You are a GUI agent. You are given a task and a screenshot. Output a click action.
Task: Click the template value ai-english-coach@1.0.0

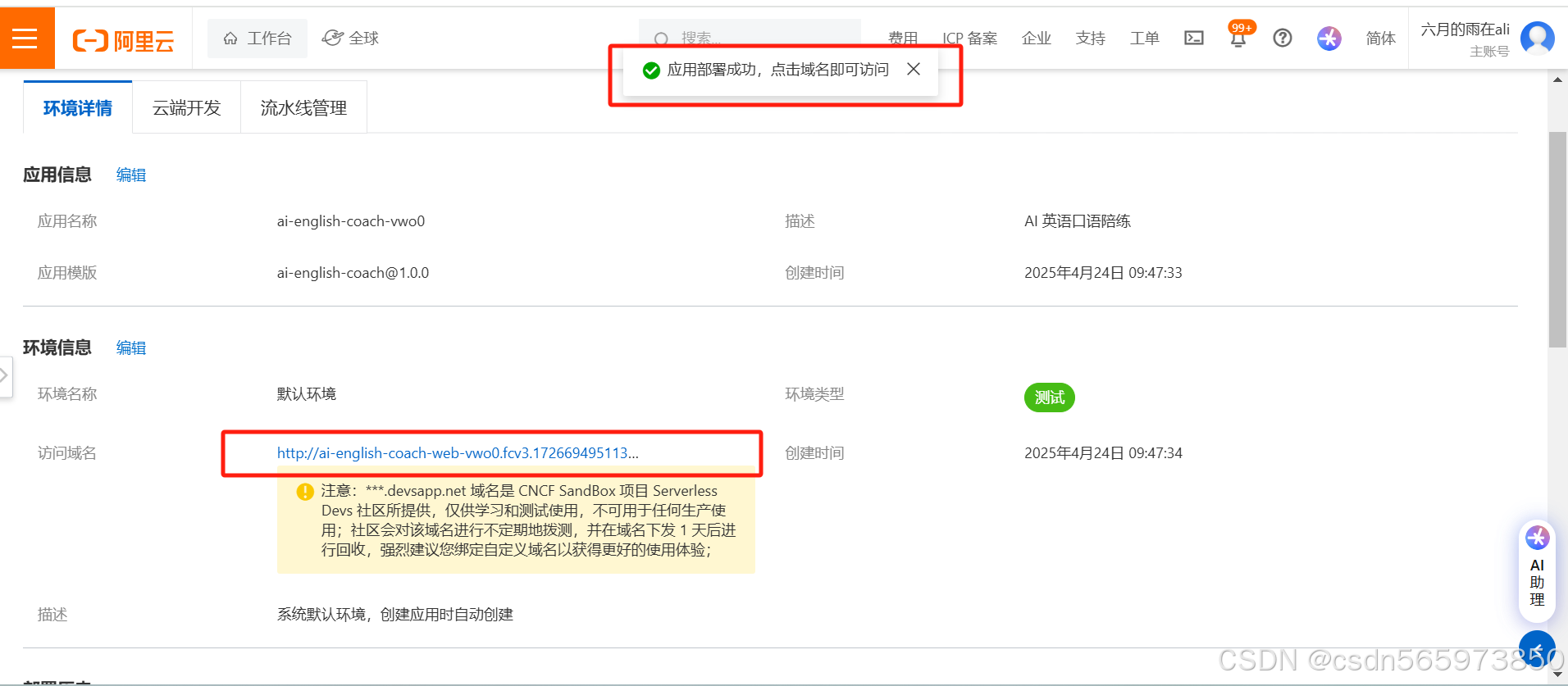point(353,273)
